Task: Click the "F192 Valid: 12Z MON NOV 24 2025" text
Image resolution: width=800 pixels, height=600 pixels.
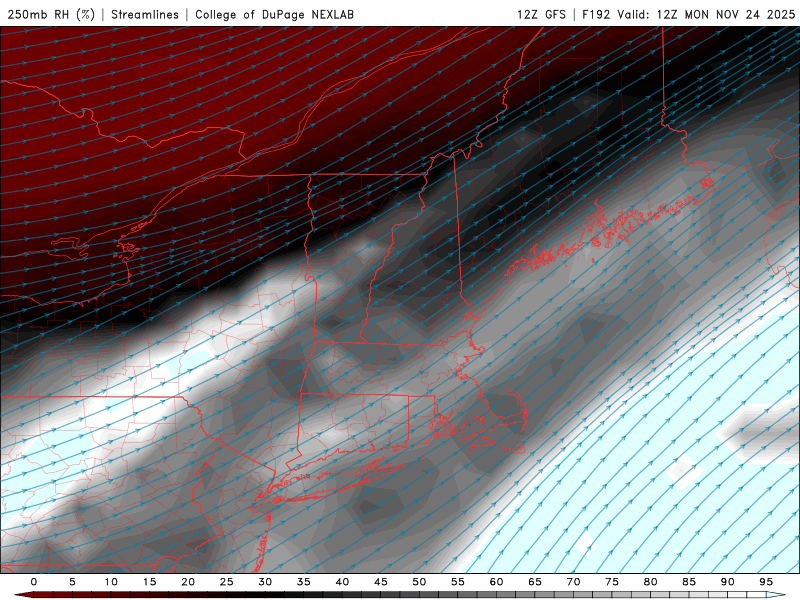Action: (x=689, y=14)
